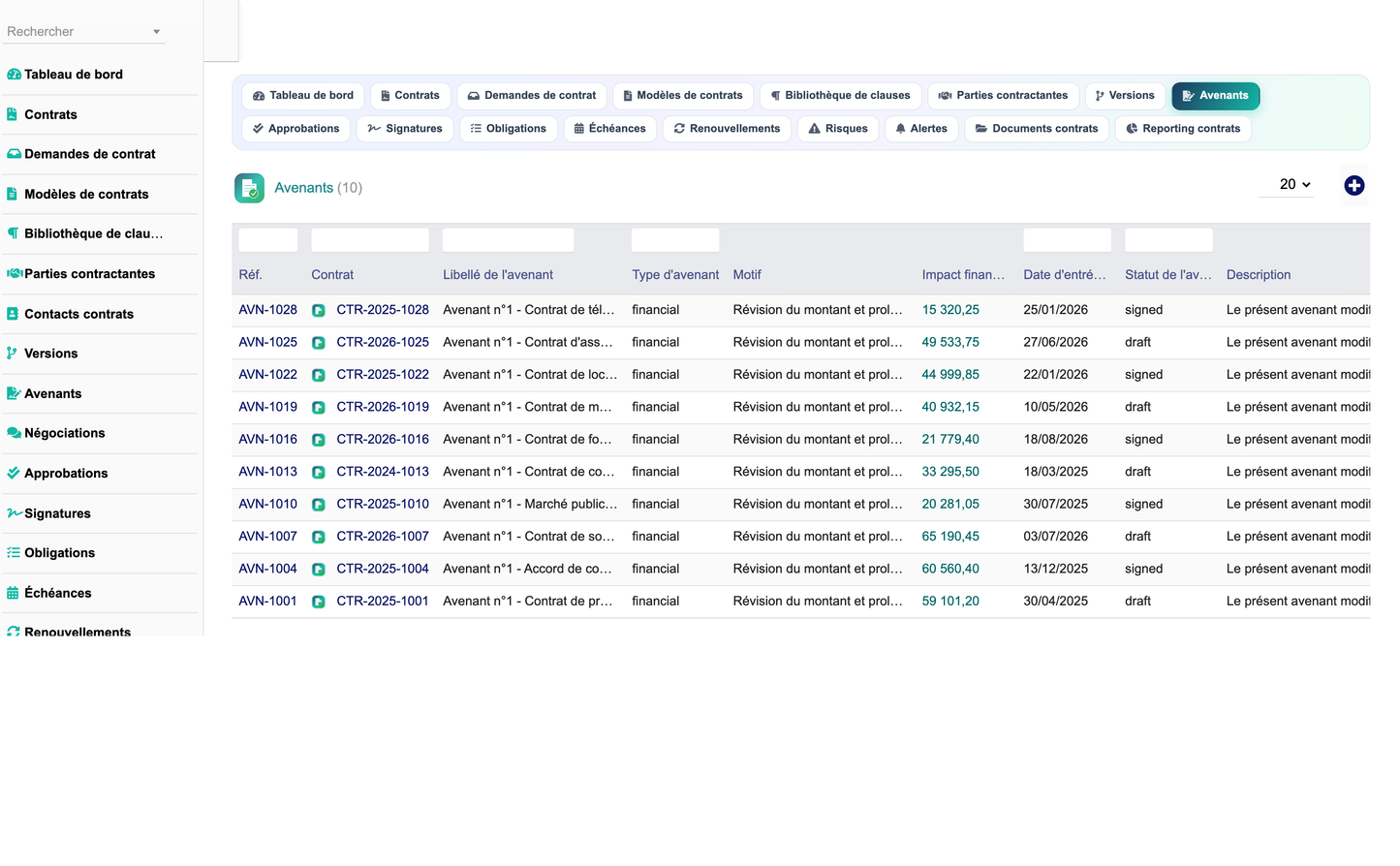This screenshot has height=866, width=1400.
Task: Go to the Obligations tab
Action: point(509,129)
